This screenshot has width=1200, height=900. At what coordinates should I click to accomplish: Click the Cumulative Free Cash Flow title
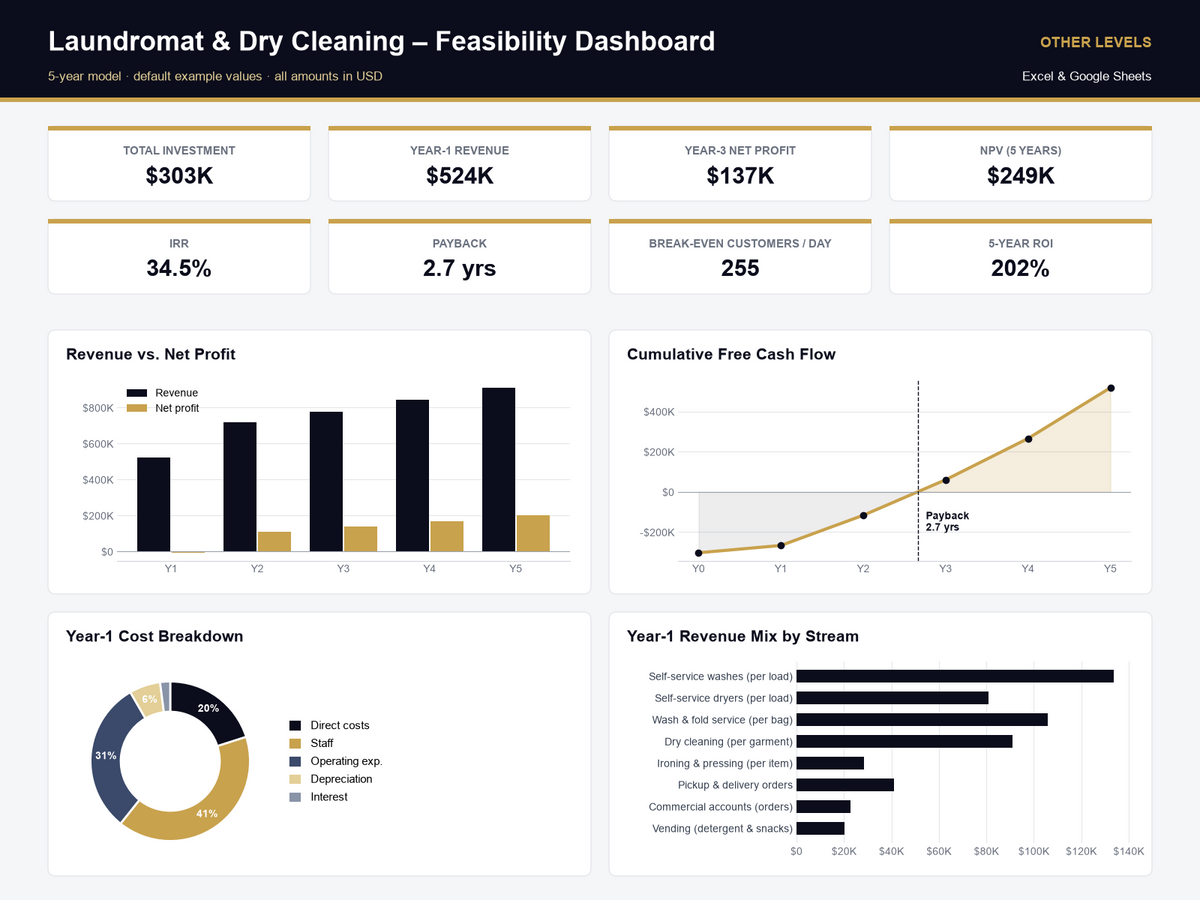(x=731, y=354)
